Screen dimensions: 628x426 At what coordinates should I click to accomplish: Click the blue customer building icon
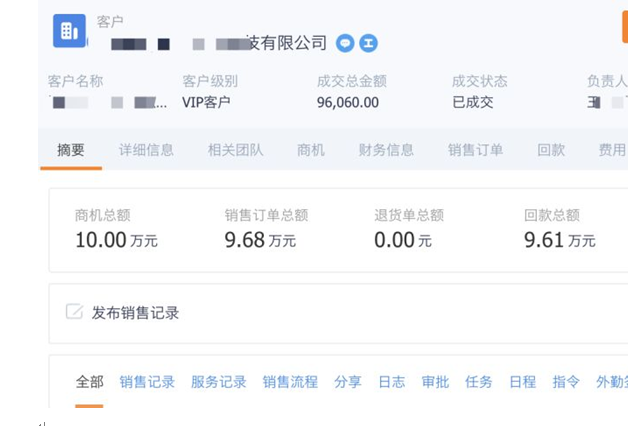coord(69,31)
